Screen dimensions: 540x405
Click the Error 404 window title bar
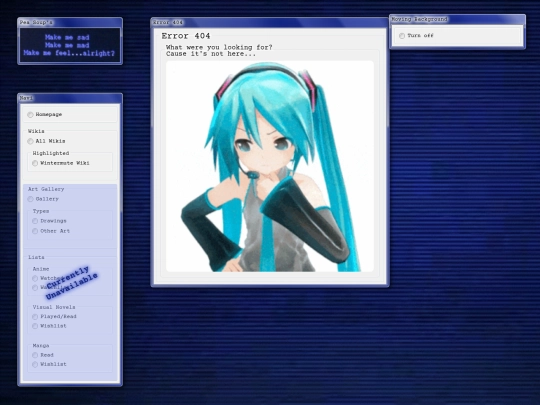(x=270, y=22)
